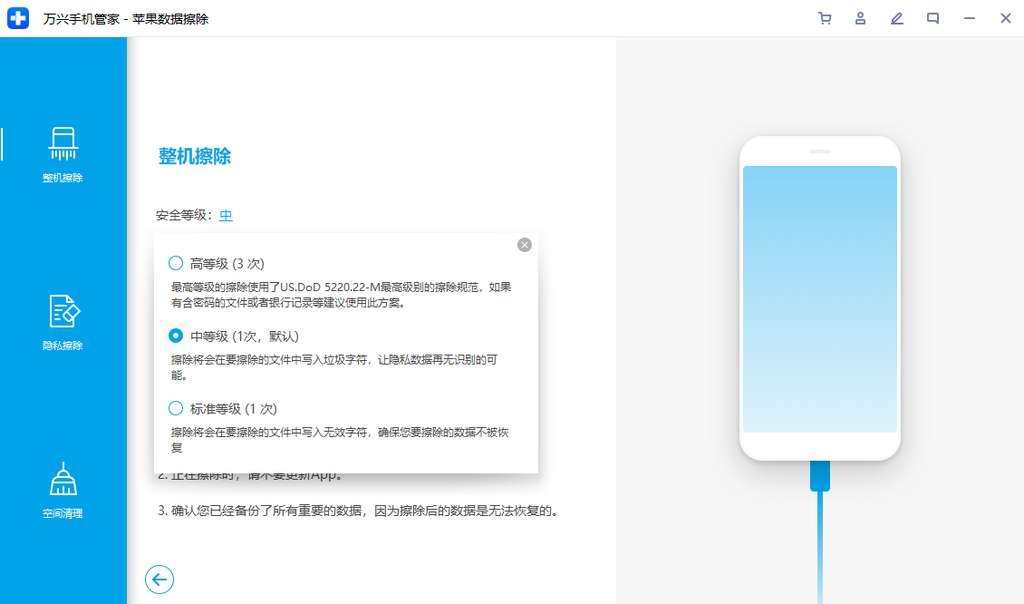
Task: Open the user account icon
Action: 860,18
